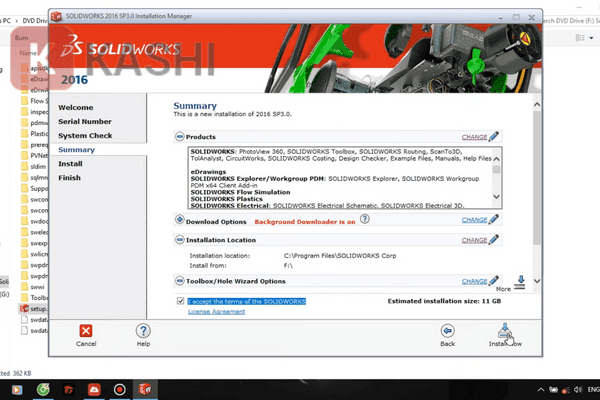Click summary pane scroll down arrow
Image resolution: width=600 pixels, height=400 pixels.
(537, 281)
